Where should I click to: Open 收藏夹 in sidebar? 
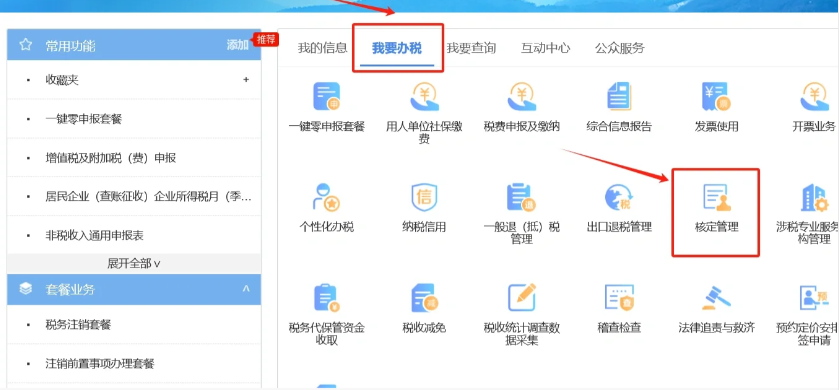coord(63,80)
